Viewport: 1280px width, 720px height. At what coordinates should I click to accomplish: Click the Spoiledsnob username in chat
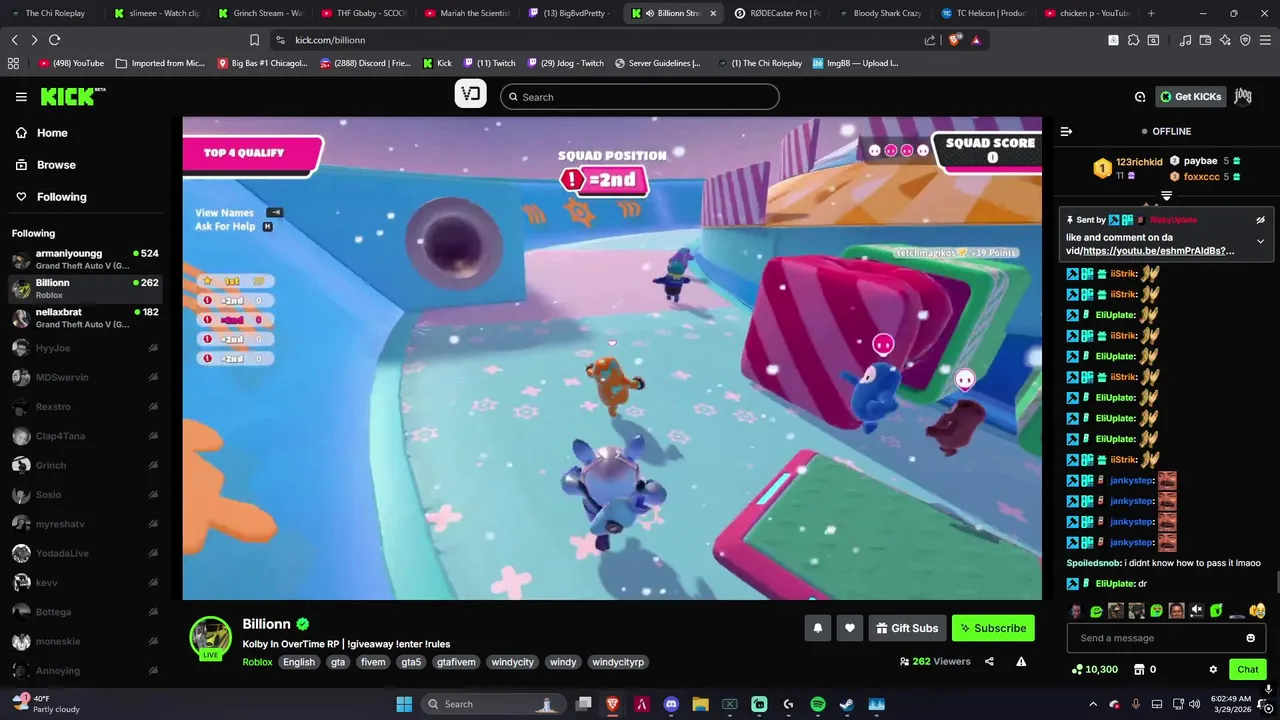click(1094, 563)
